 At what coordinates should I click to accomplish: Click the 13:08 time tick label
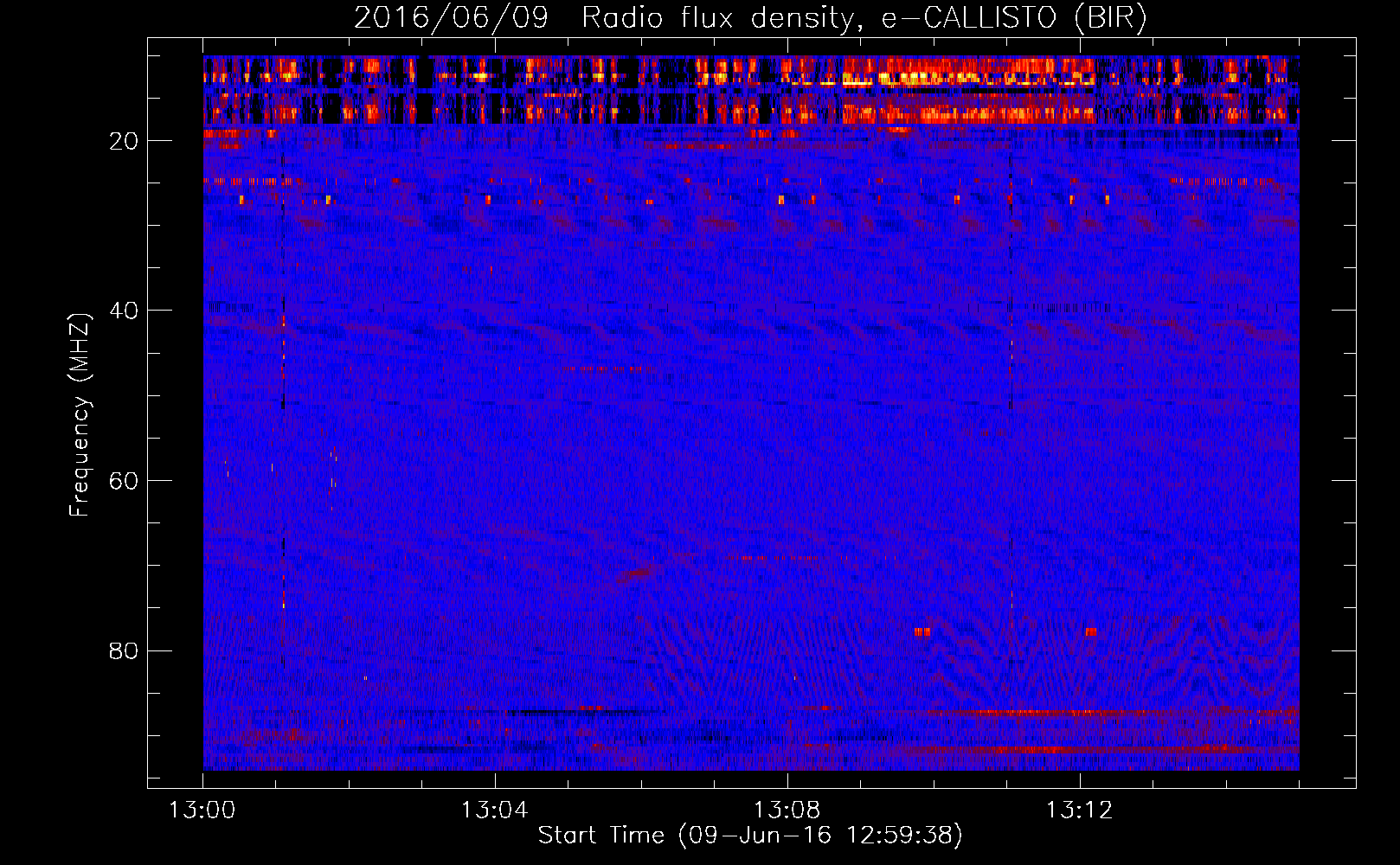pos(787,811)
